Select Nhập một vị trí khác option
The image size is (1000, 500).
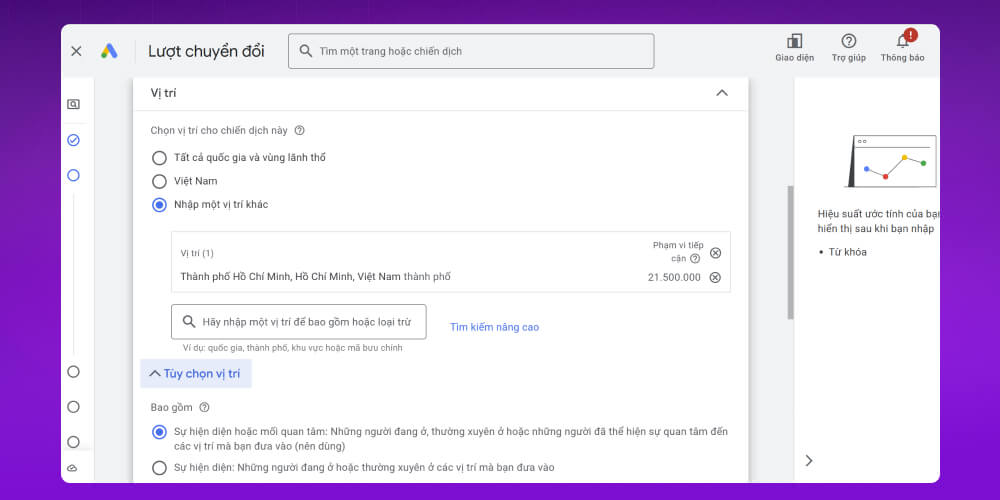pos(159,205)
